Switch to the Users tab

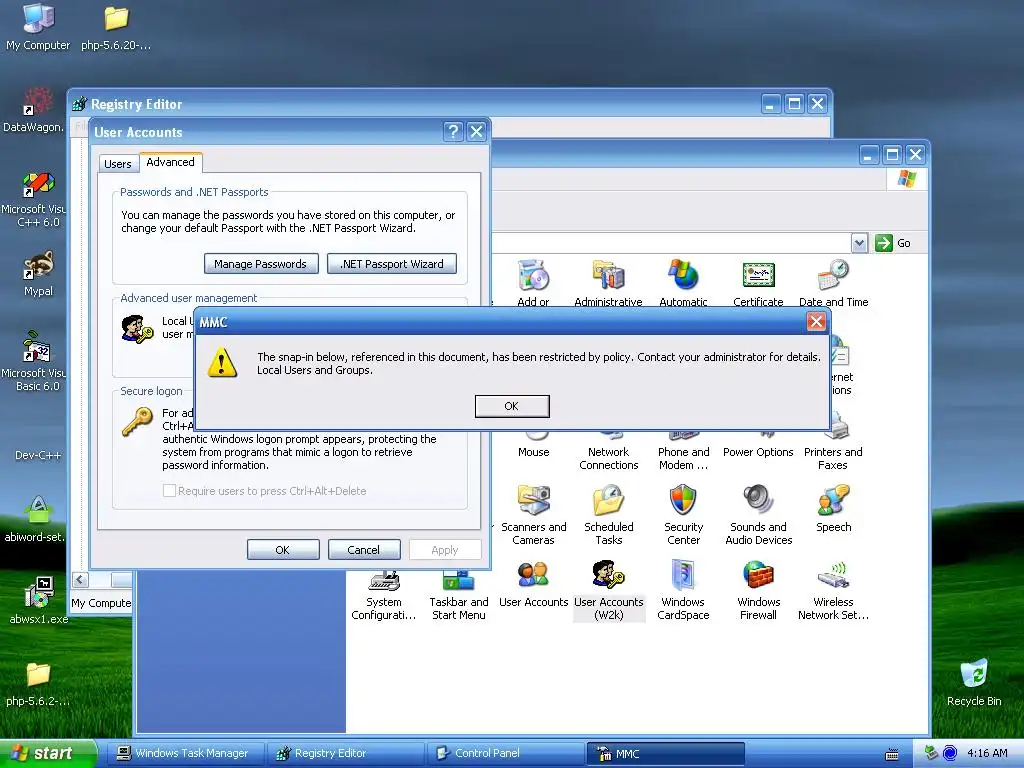point(118,163)
